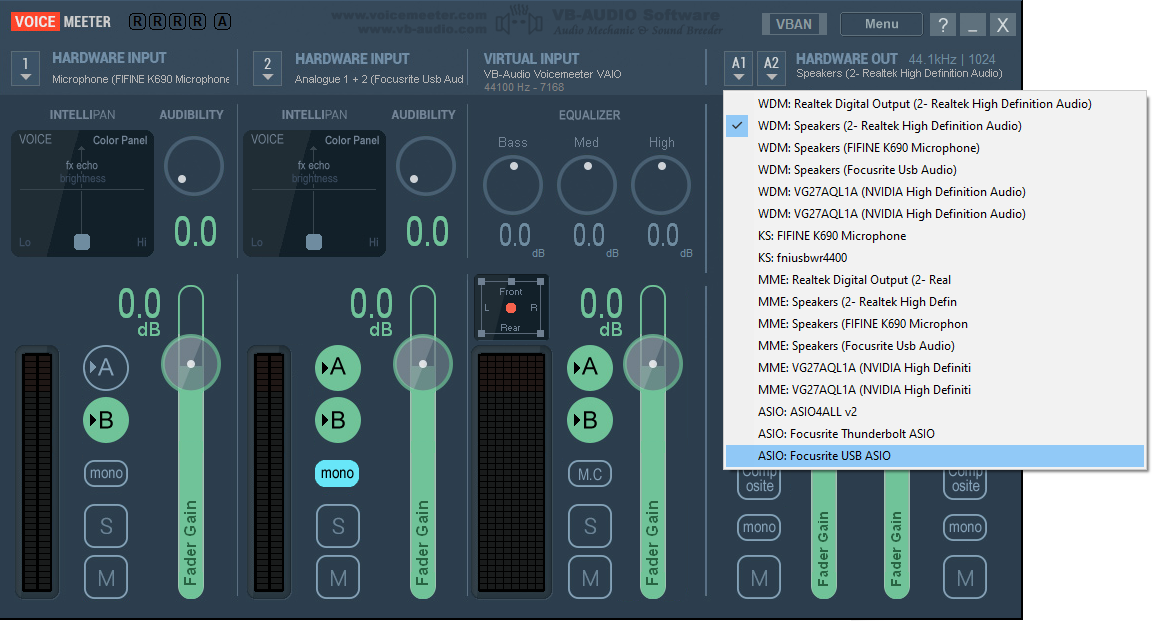Click Analogue 1 + 2 (Focusrite Usb Aud input name

(x=379, y=79)
